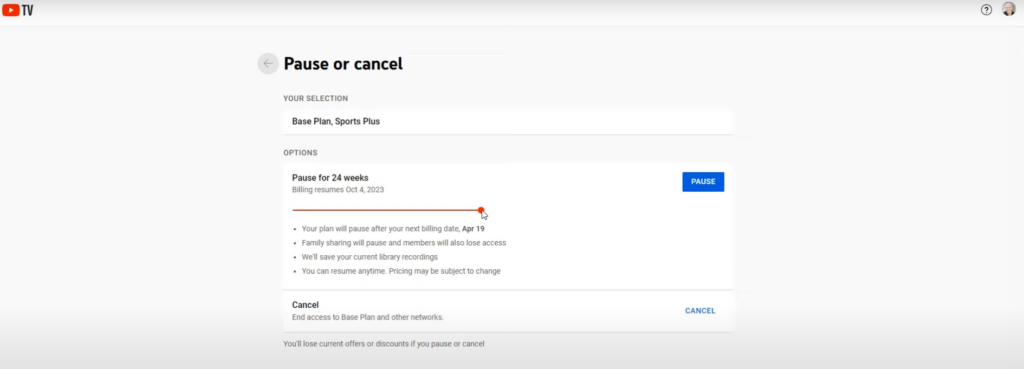
Task: Click "Billing resumes Oct 4, 2023" text
Action: point(338,190)
